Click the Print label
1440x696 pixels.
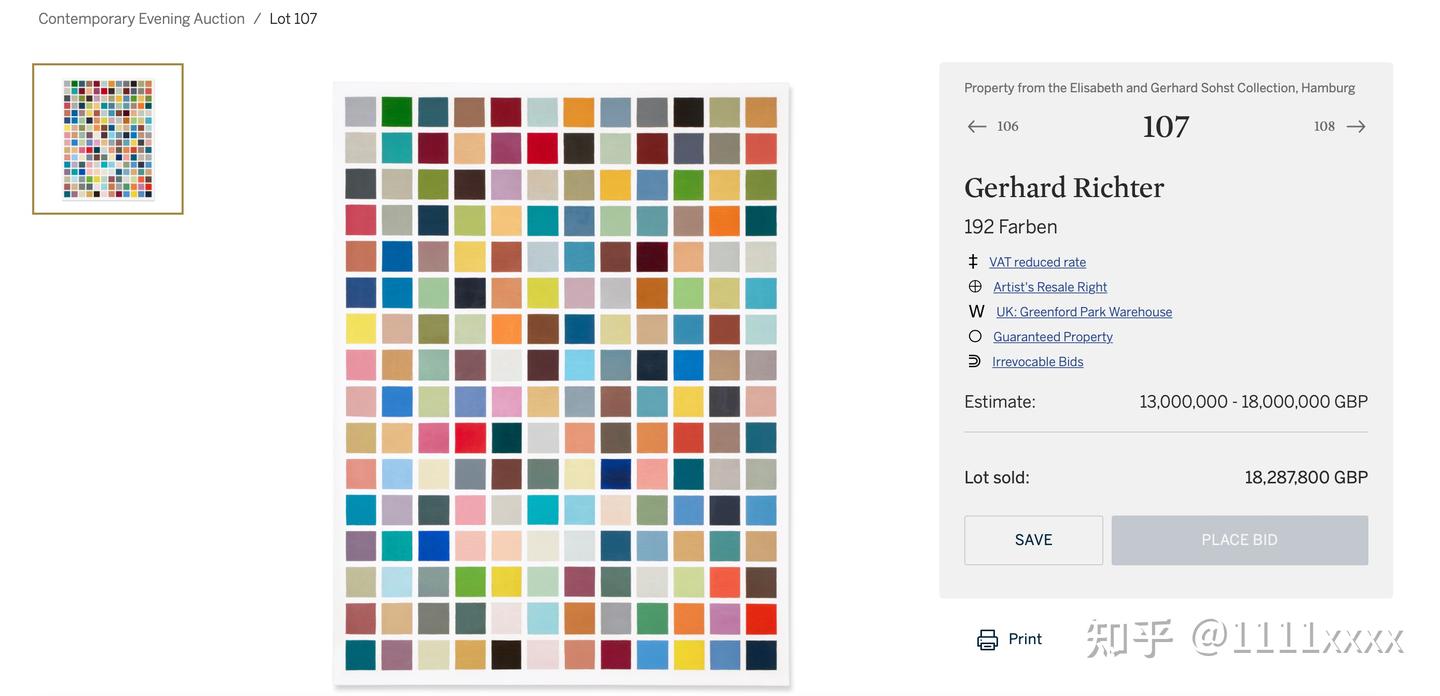(x=1025, y=639)
